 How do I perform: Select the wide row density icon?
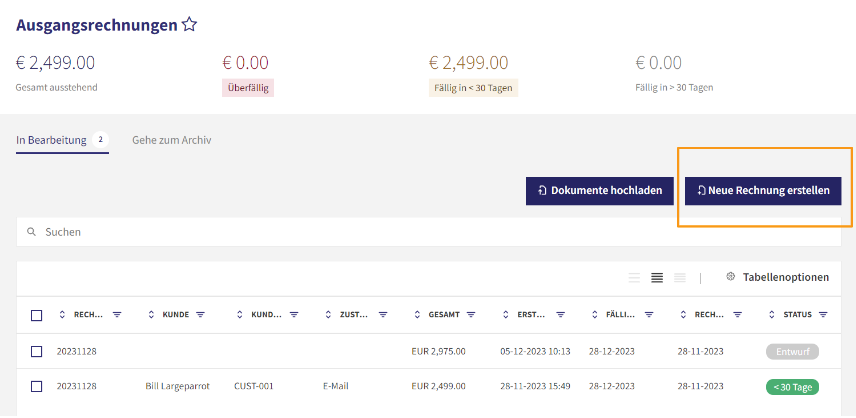634,278
